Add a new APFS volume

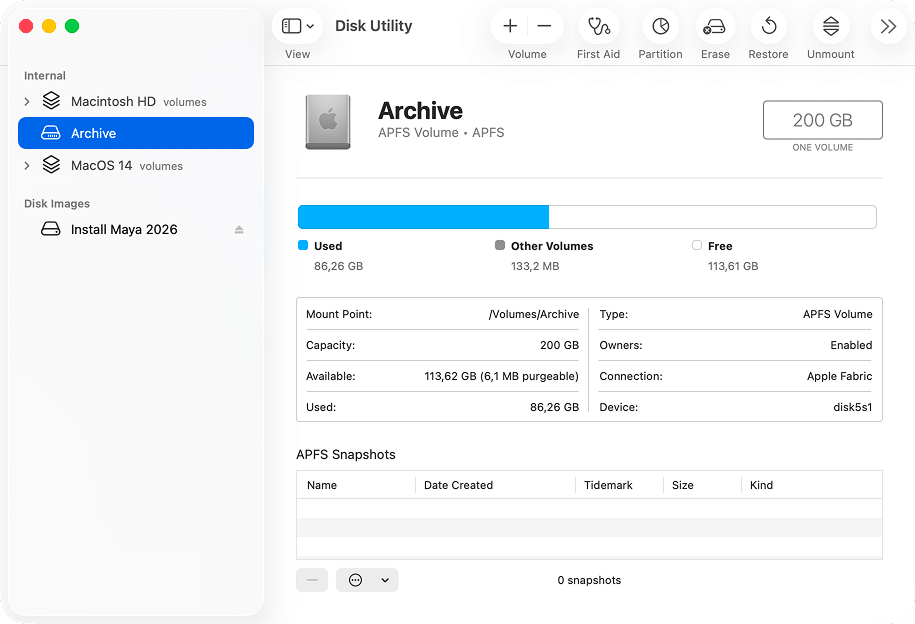pos(509,27)
